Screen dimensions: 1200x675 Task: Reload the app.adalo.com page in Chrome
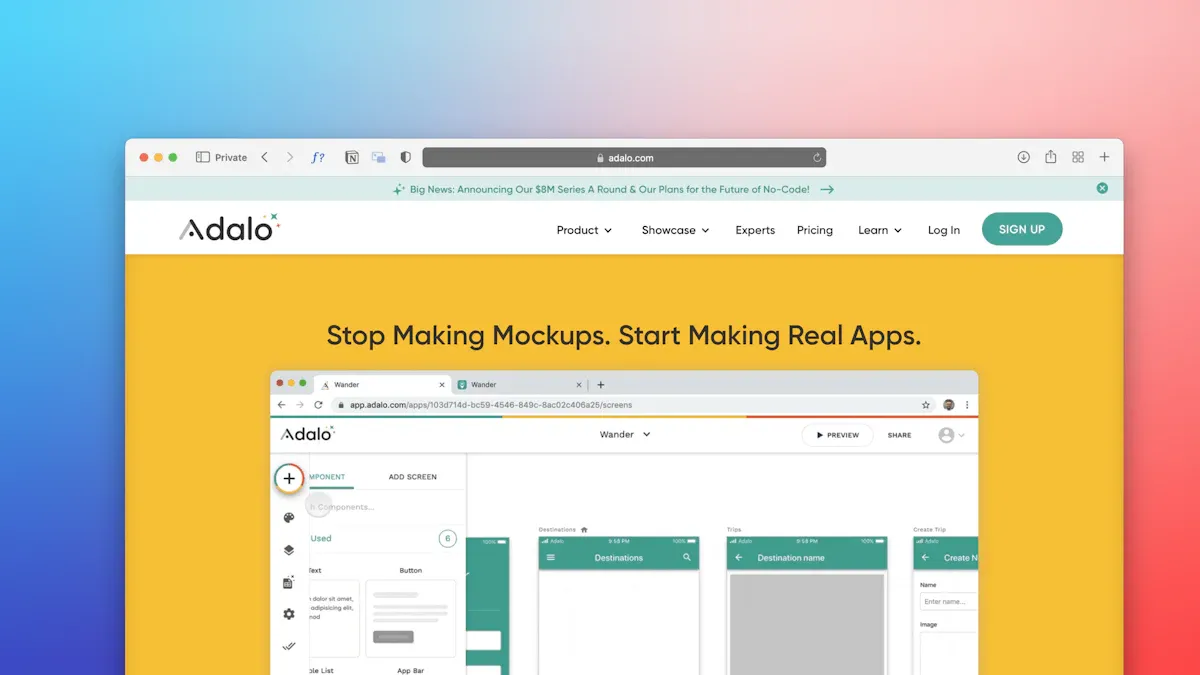pos(318,405)
